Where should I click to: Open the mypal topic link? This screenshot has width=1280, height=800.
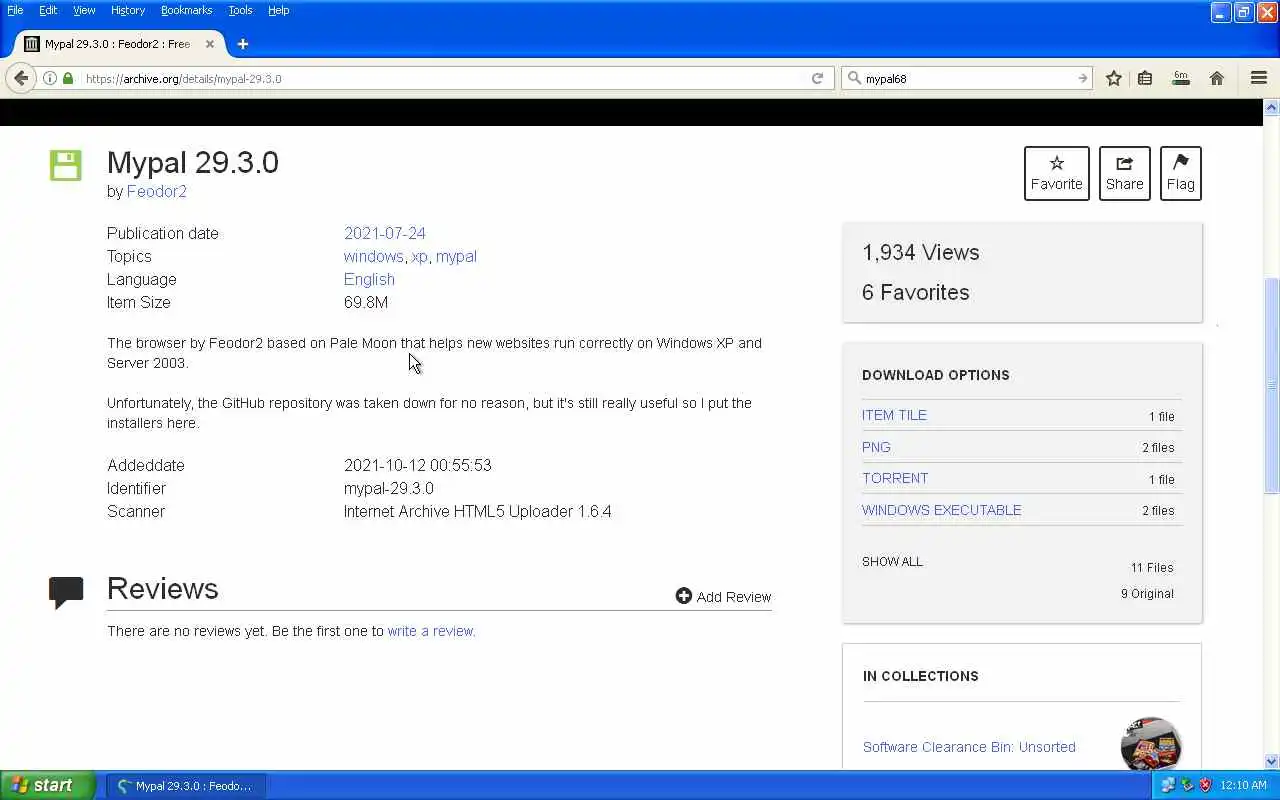(456, 256)
